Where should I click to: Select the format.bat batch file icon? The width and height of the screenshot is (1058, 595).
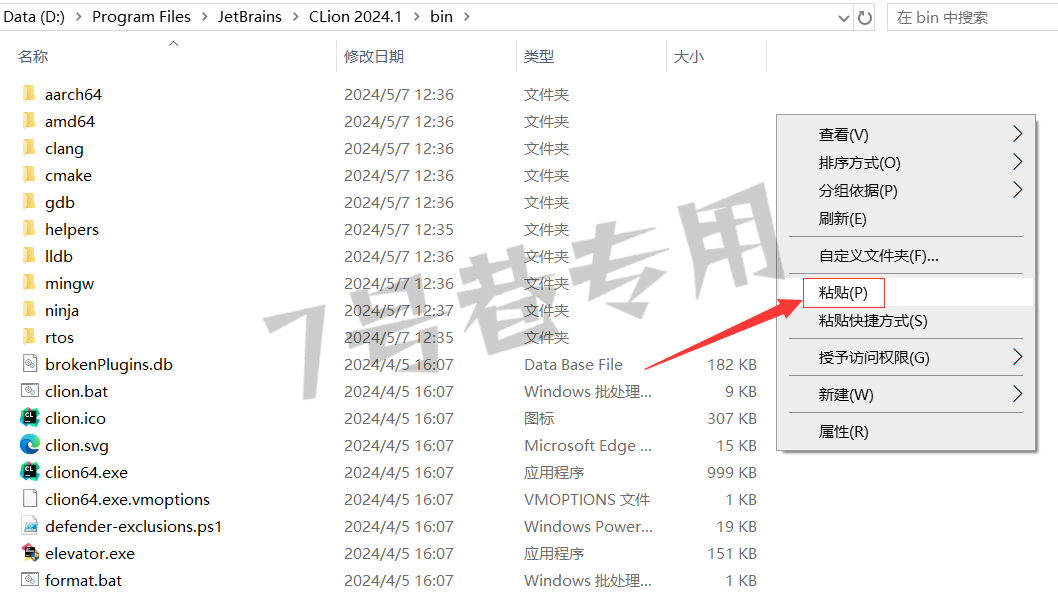(x=30, y=579)
